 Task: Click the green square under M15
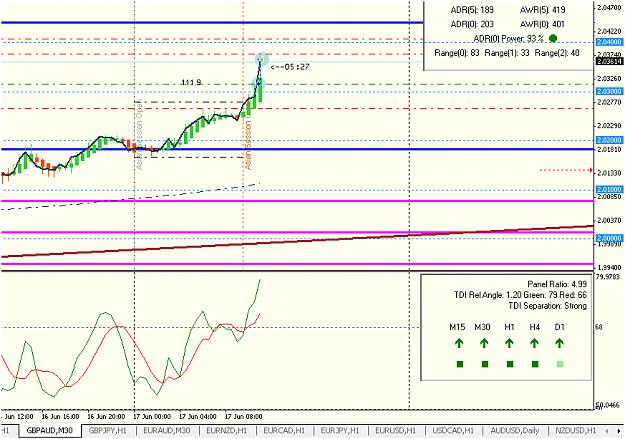[460, 364]
